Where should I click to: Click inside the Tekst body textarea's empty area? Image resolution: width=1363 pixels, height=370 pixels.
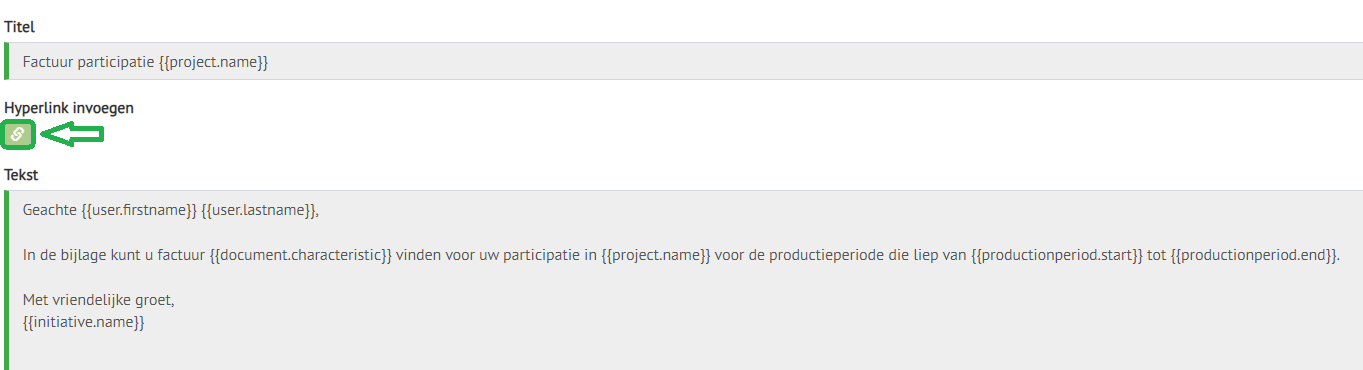tap(683, 350)
